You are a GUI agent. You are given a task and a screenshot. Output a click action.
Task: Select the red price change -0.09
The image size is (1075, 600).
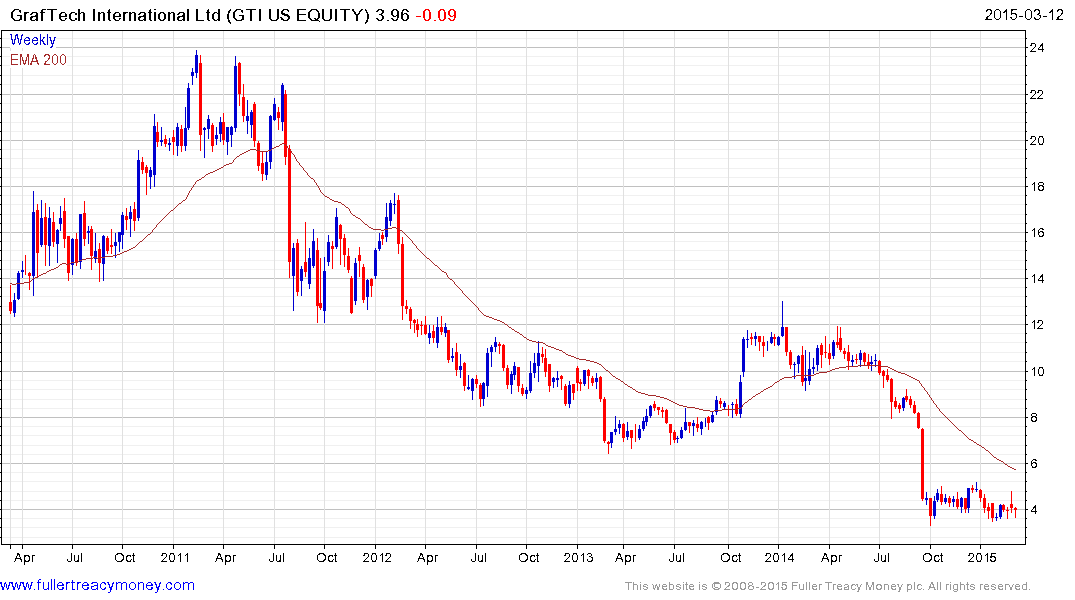[x=436, y=15]
